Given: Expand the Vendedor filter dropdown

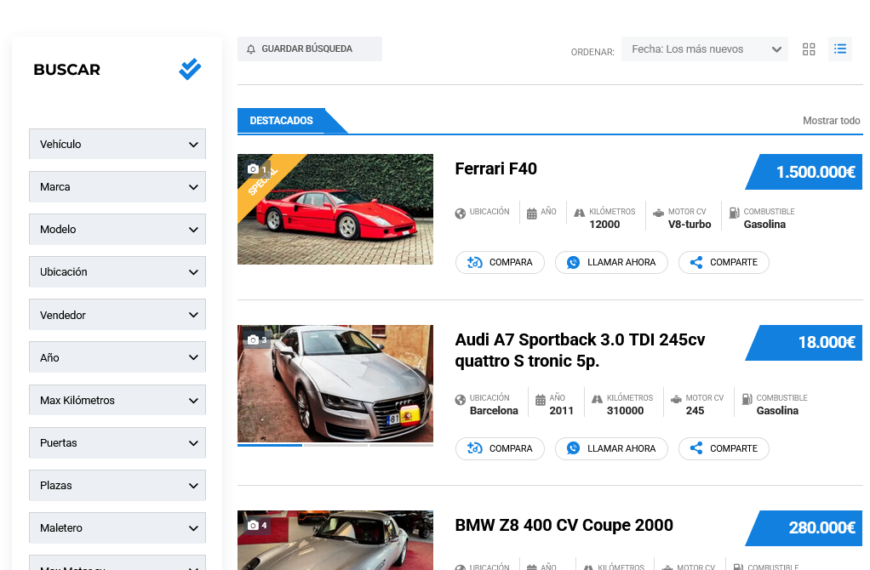Looking at the screenshot, I should [x=117, y=315].
